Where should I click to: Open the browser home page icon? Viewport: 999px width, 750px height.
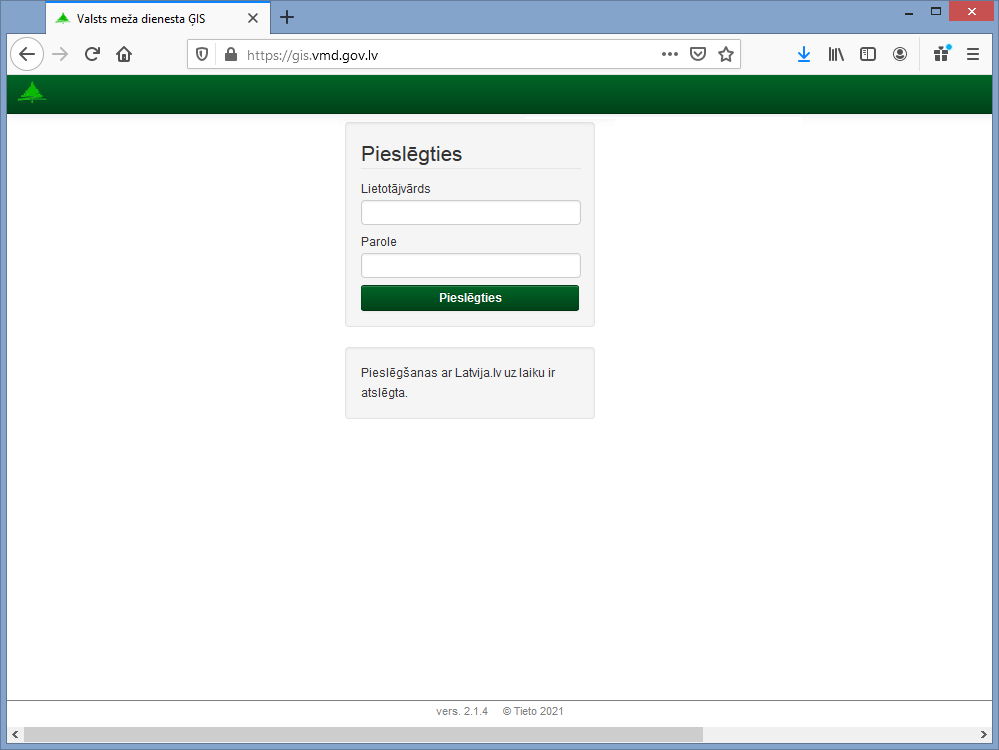(x=124, y=55)
